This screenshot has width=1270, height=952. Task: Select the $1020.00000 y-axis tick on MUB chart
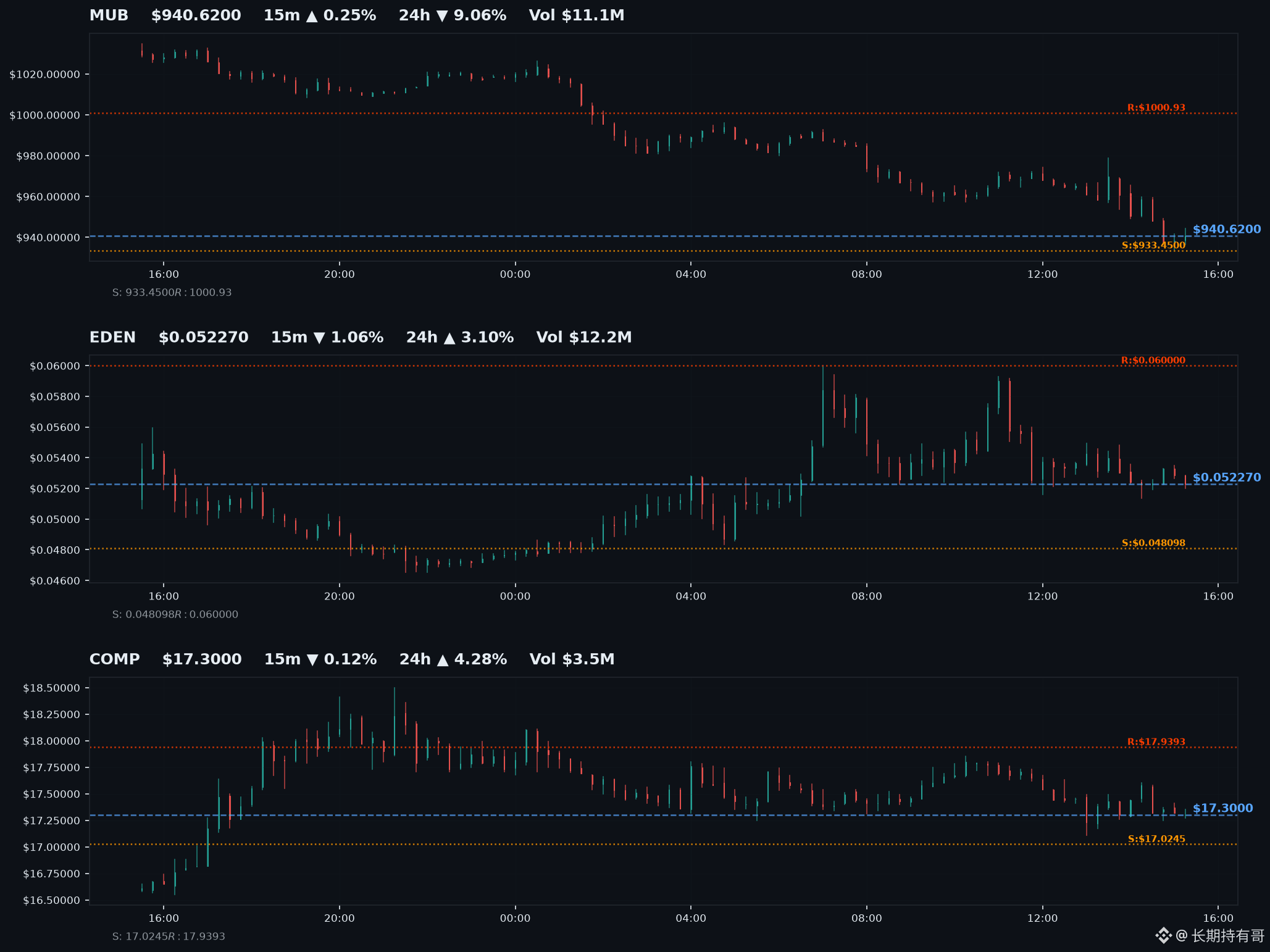pyautogui.click(x=45, y=75)
